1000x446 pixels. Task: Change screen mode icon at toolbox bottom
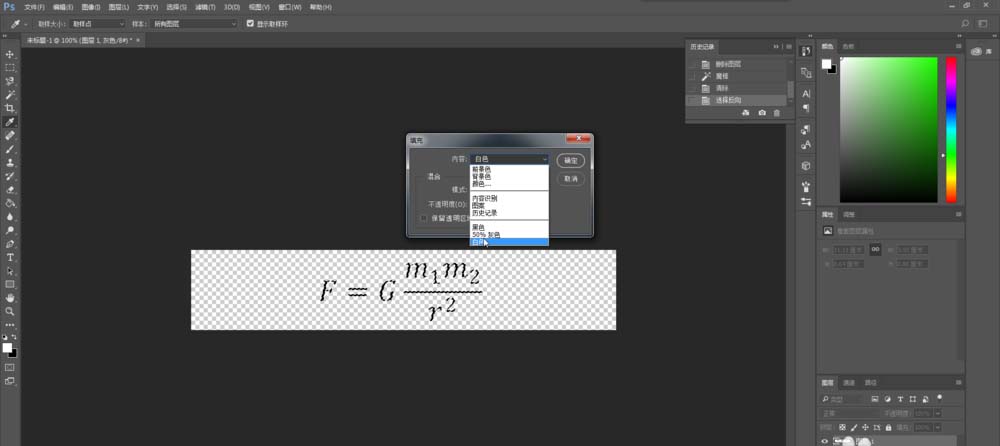point(10,381)
